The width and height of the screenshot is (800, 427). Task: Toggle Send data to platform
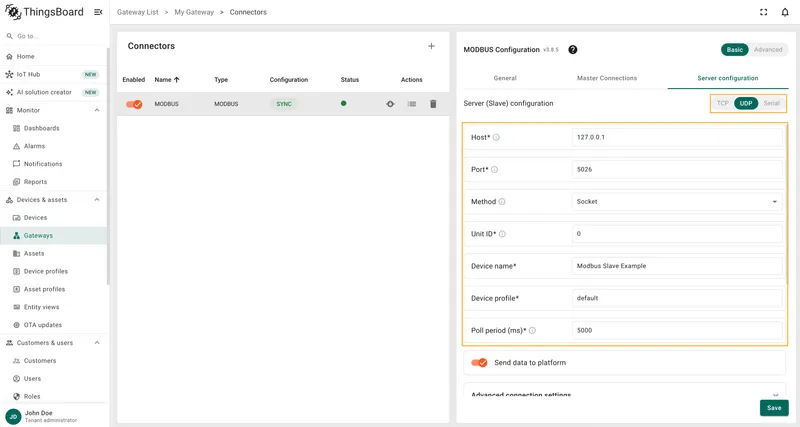[479, 363]
